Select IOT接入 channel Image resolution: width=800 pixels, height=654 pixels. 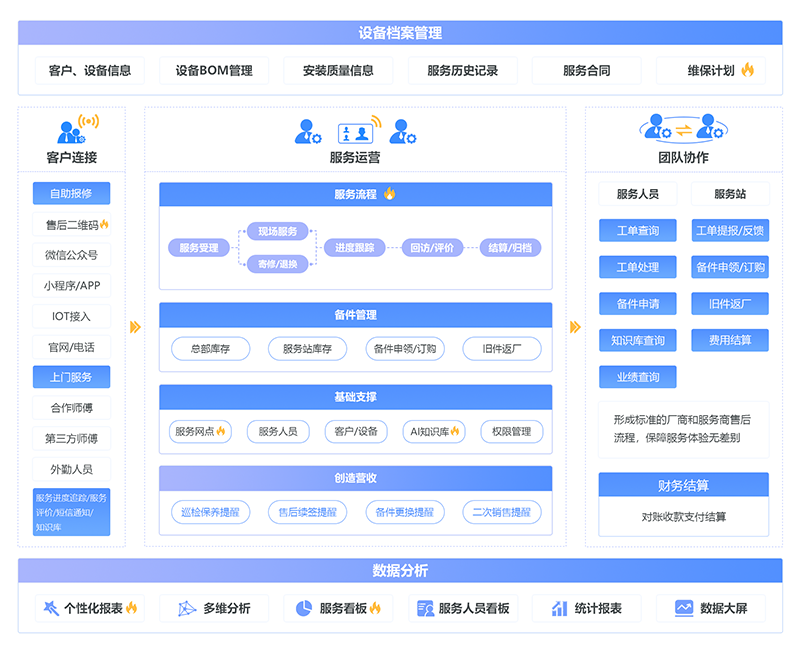71,316
